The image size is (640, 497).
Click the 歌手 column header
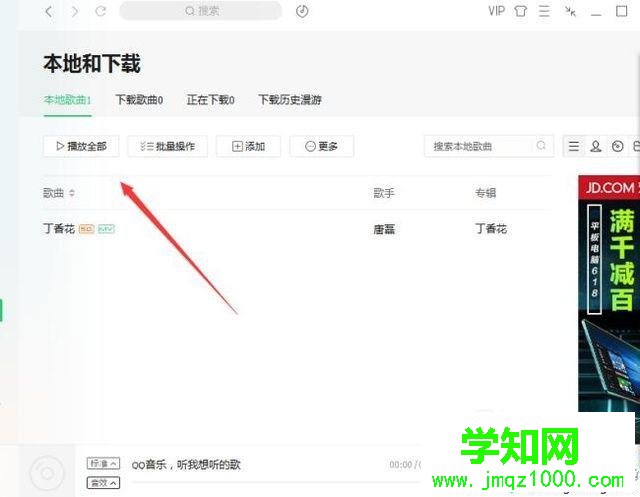384,193
